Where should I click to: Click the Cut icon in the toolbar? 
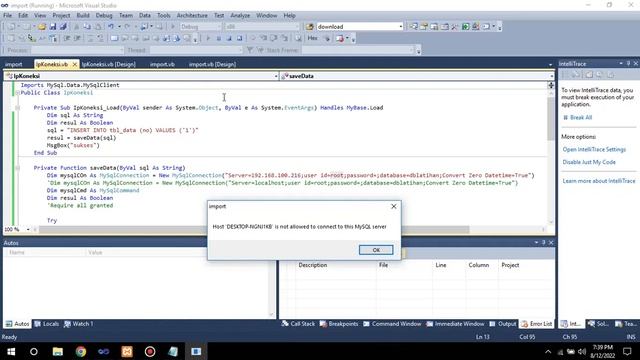76,27
